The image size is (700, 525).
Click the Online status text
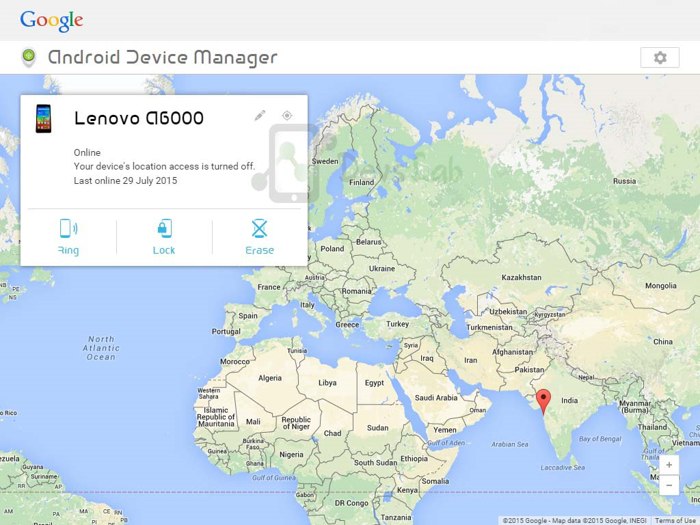click(x=87, y=153)
